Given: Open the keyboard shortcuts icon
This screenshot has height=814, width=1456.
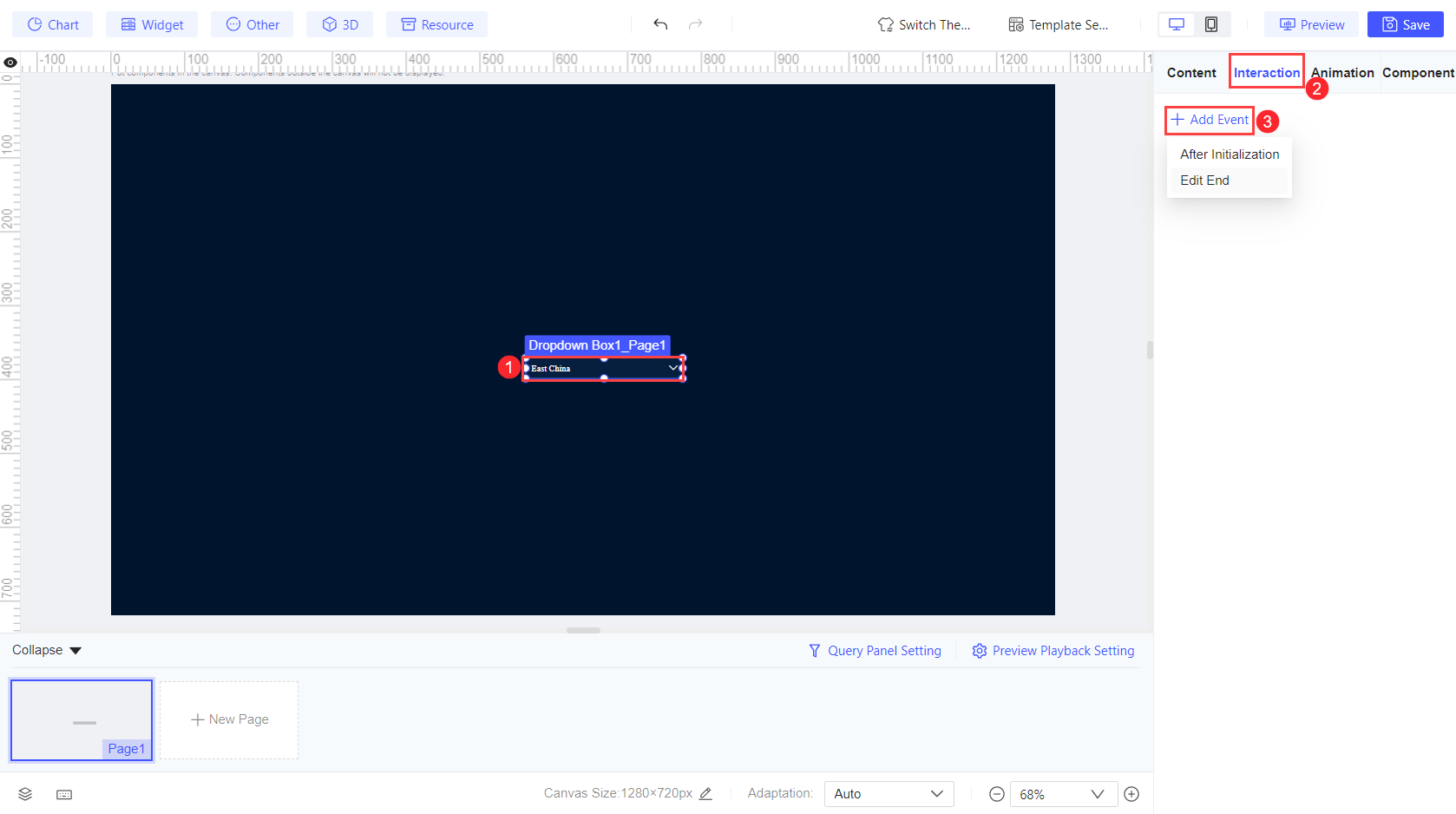Looking at the screenshot, I should (x=63, y=793).
